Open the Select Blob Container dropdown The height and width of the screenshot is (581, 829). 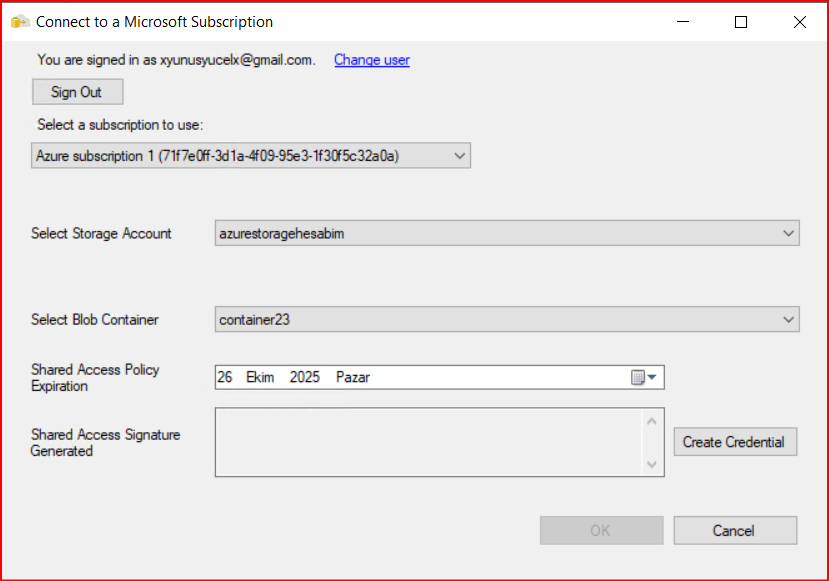788,320
